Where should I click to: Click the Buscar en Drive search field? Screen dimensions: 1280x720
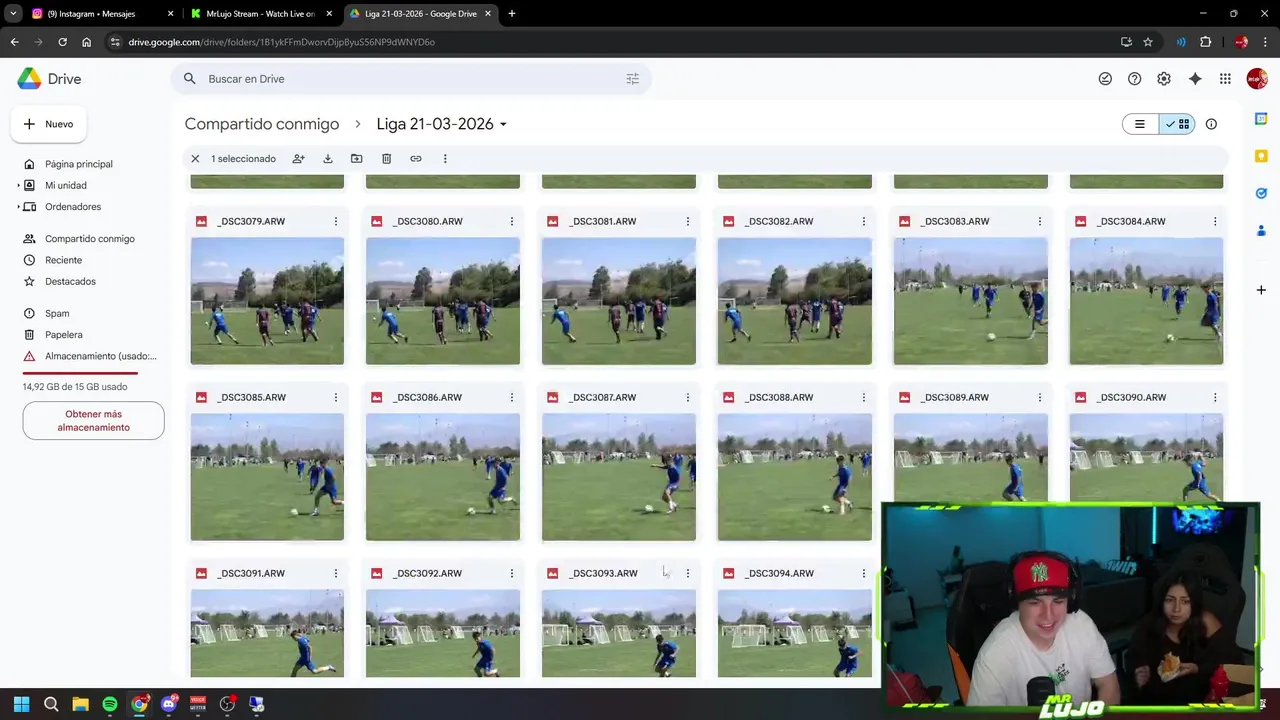coord(410,79)
